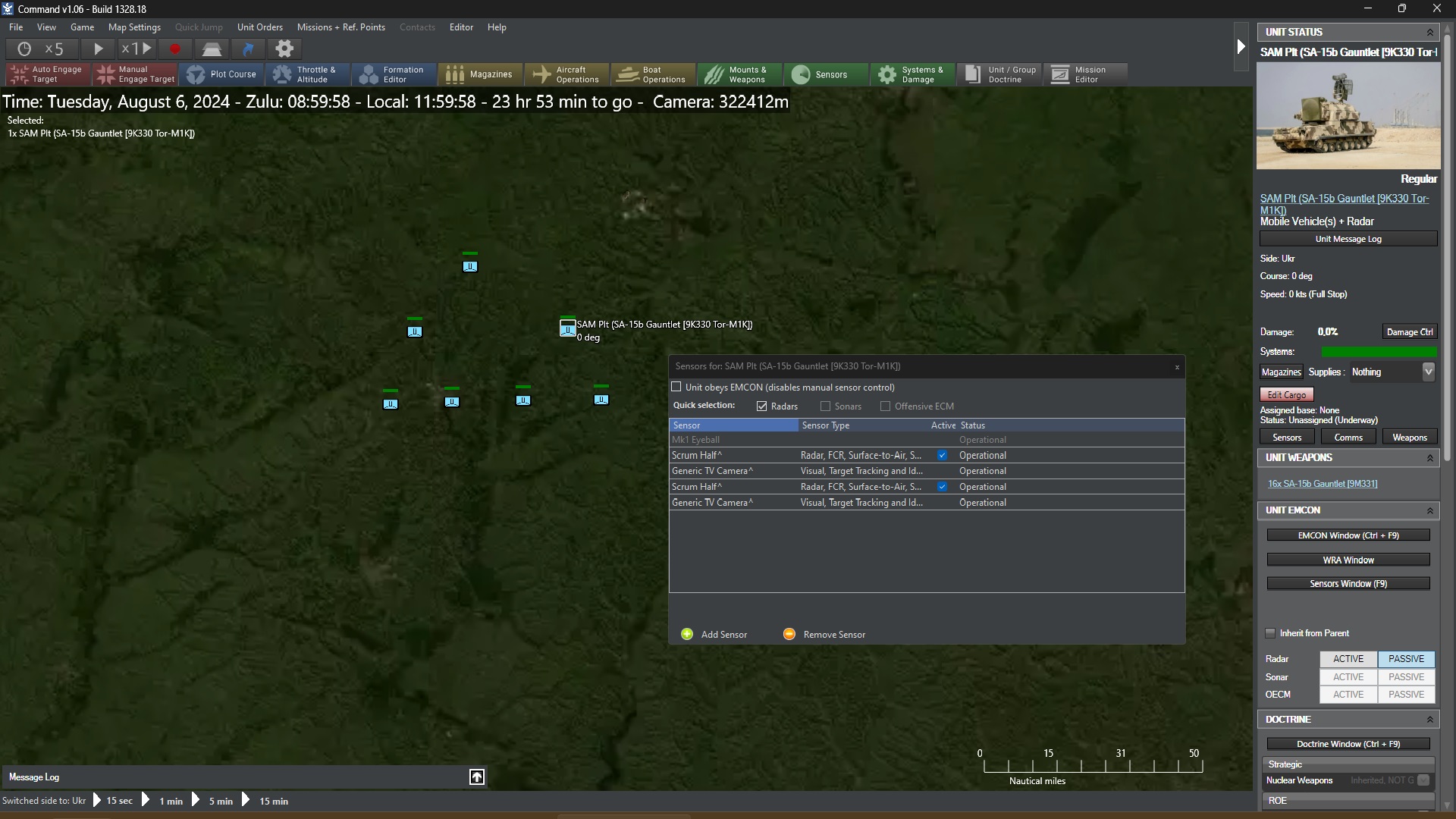Open Aircraft Operations

pos(567,74)
